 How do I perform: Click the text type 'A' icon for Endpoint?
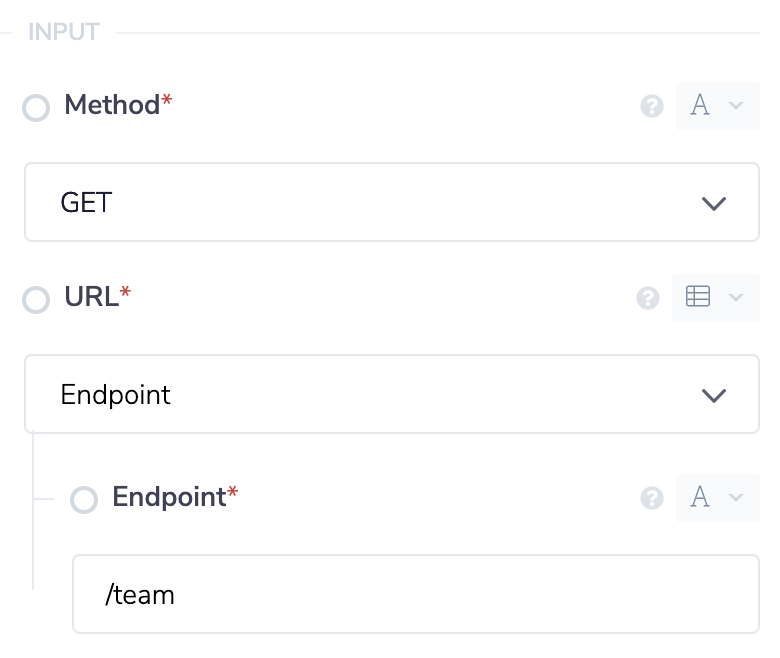[x=700, y=498]
